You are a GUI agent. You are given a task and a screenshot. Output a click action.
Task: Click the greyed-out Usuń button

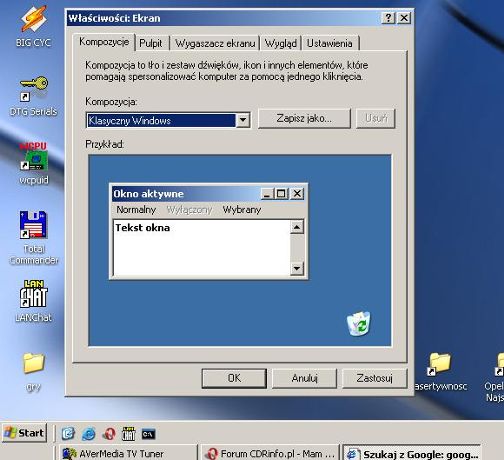click(x=376, y=118)
